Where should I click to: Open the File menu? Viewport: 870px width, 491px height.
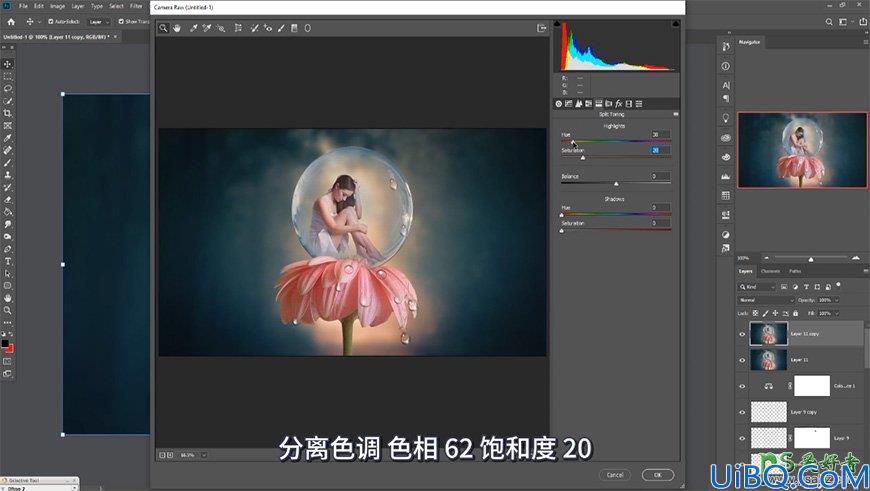23,6
